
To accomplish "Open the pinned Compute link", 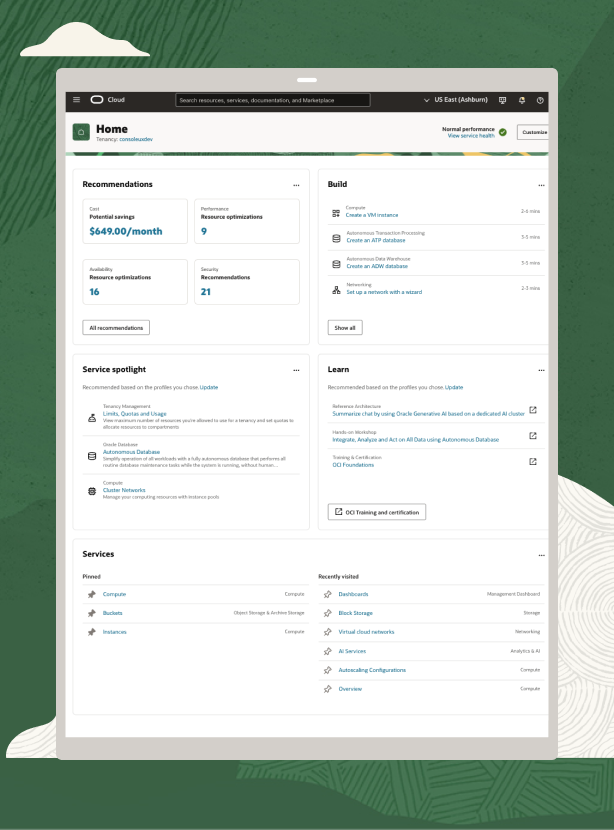I will [x=114, y=594].
